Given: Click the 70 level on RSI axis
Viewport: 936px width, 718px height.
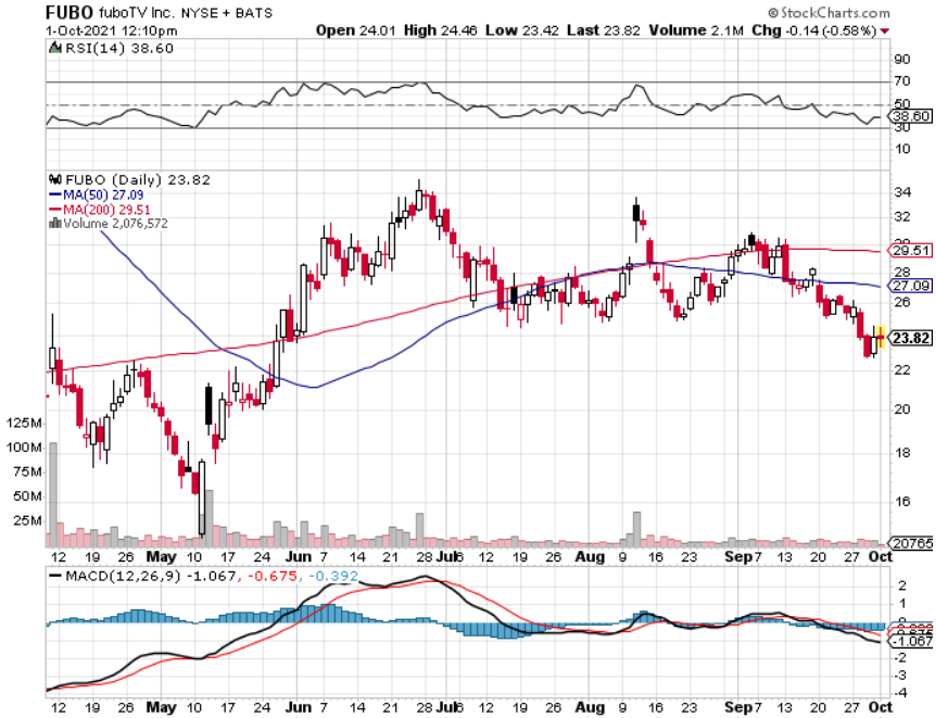Looking at the screenshot, I should [902, 81].
